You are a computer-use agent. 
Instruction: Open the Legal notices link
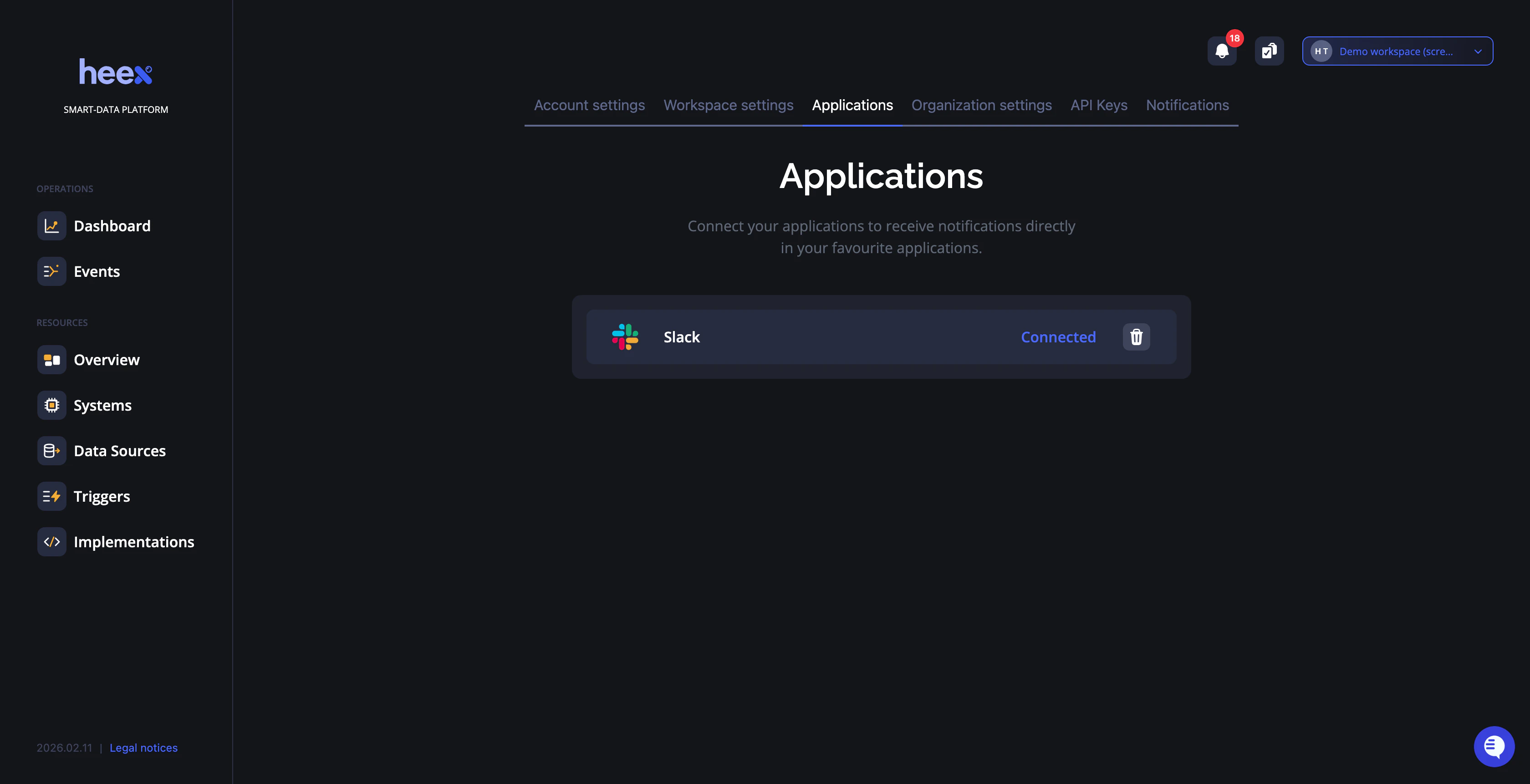(143, 748)
